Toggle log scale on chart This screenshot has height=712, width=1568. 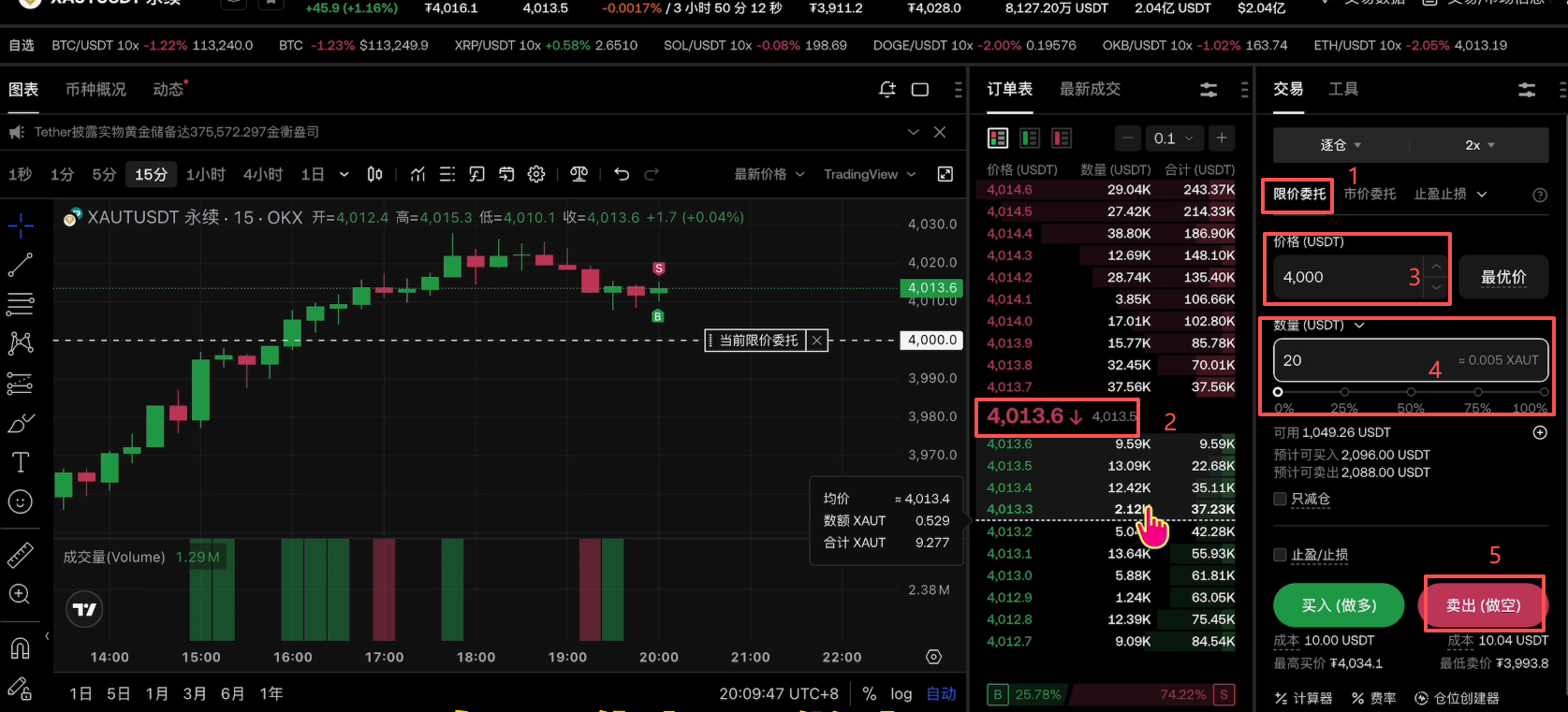[901, 693]
